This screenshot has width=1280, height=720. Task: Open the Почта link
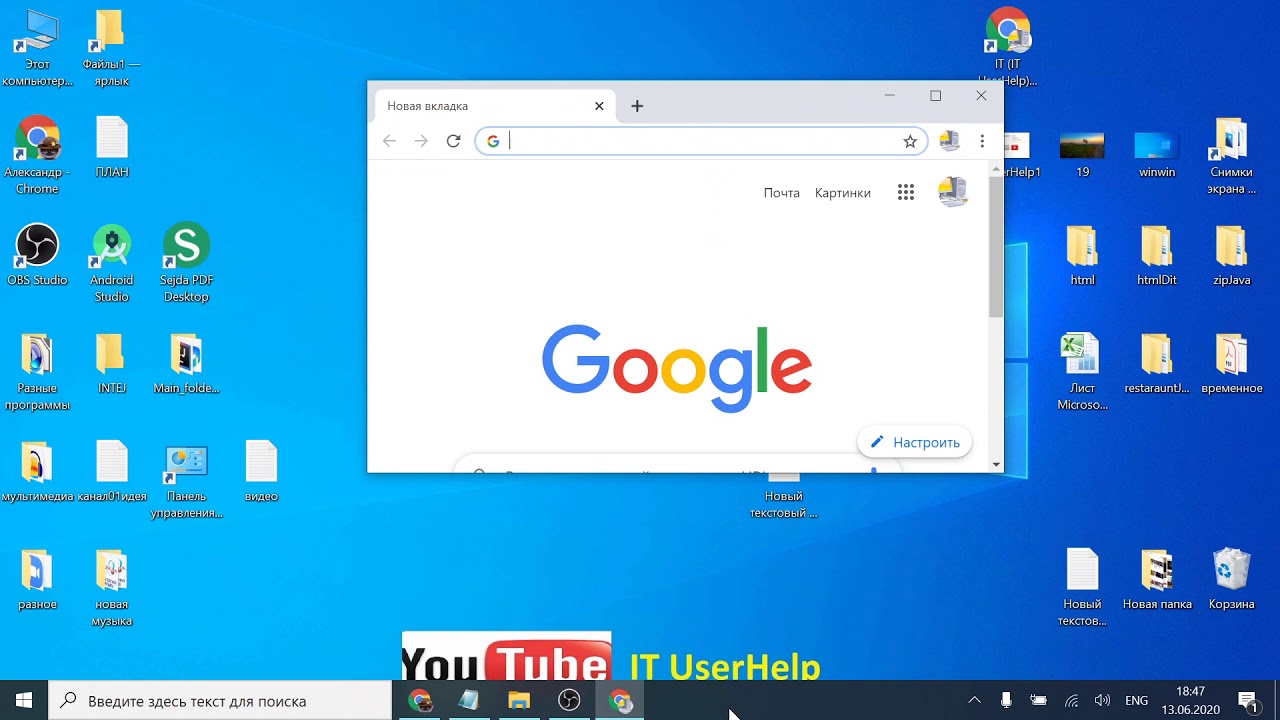click(782, 193)
